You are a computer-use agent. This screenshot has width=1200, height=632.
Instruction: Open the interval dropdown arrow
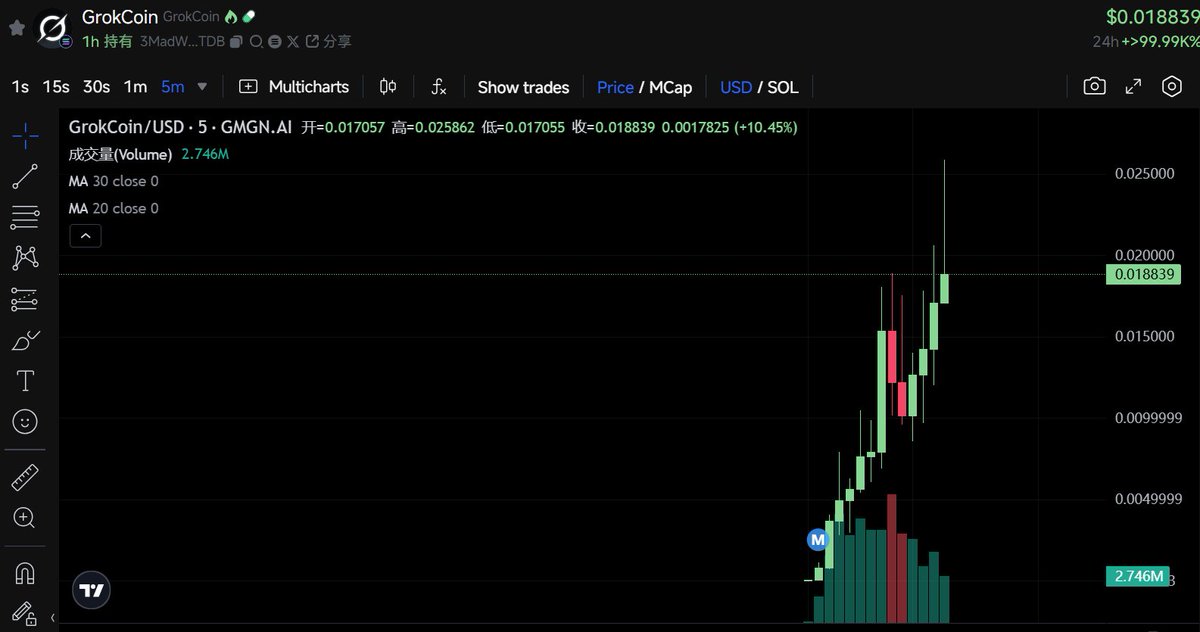tap(202, 87)
